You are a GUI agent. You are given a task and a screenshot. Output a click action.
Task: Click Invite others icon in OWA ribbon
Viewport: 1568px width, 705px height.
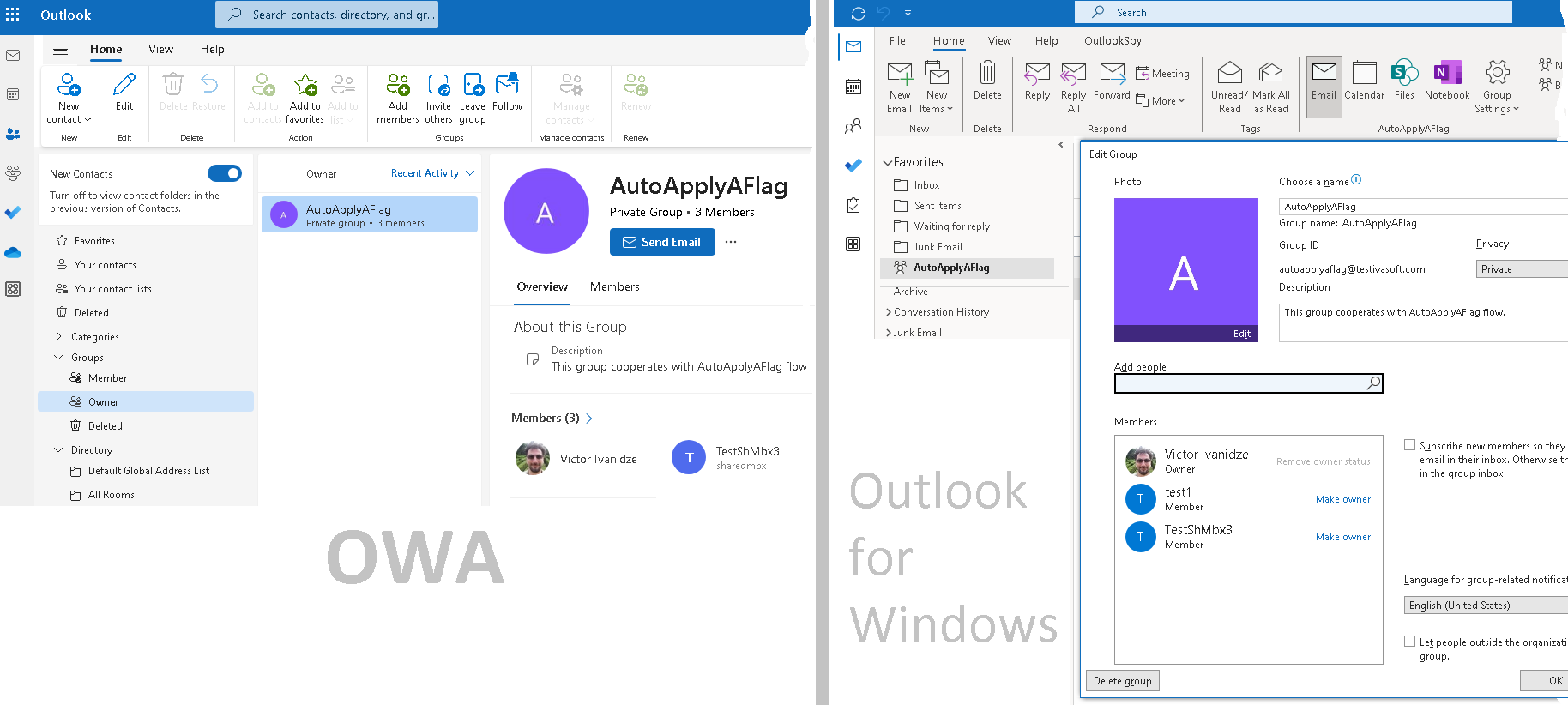click(438, 85)
